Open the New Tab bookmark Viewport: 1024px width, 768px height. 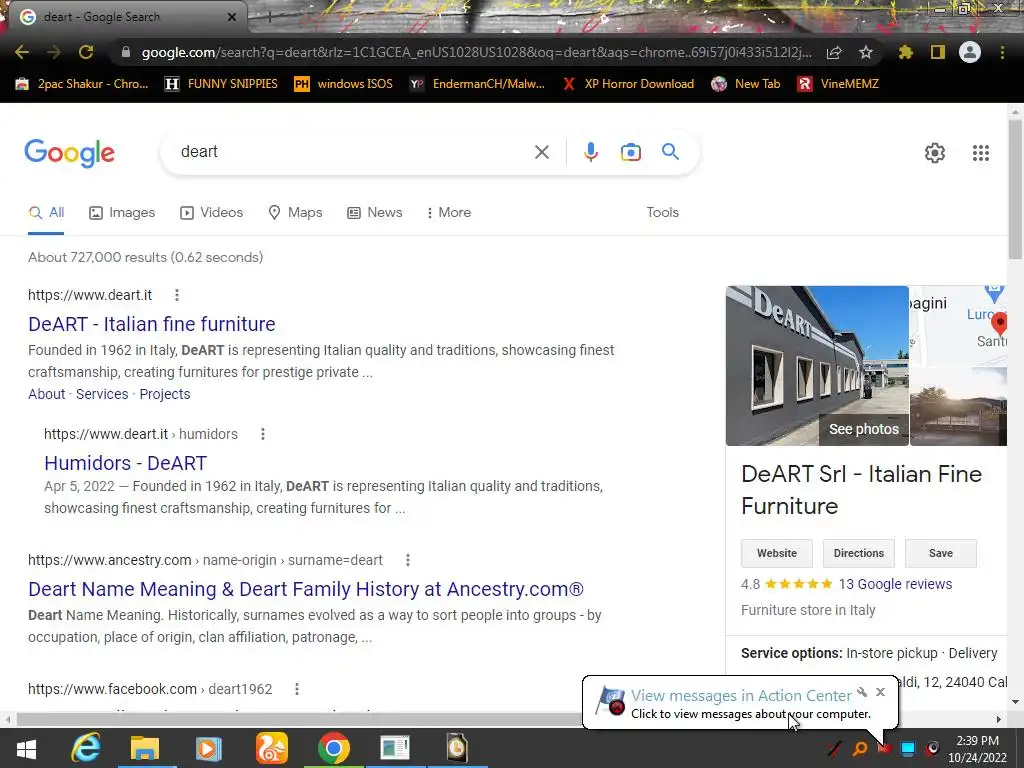(x=746, y=84)
